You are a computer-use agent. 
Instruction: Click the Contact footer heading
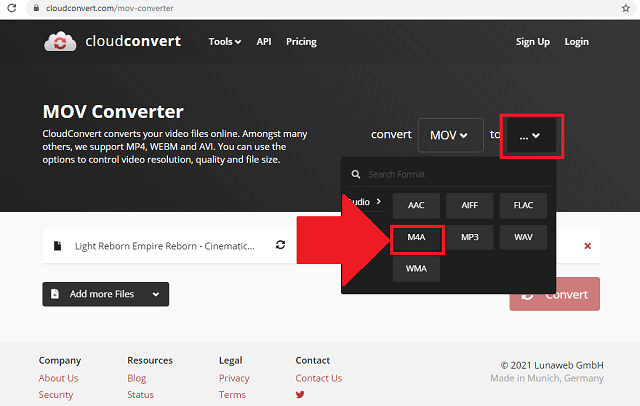tap(313, 361)
